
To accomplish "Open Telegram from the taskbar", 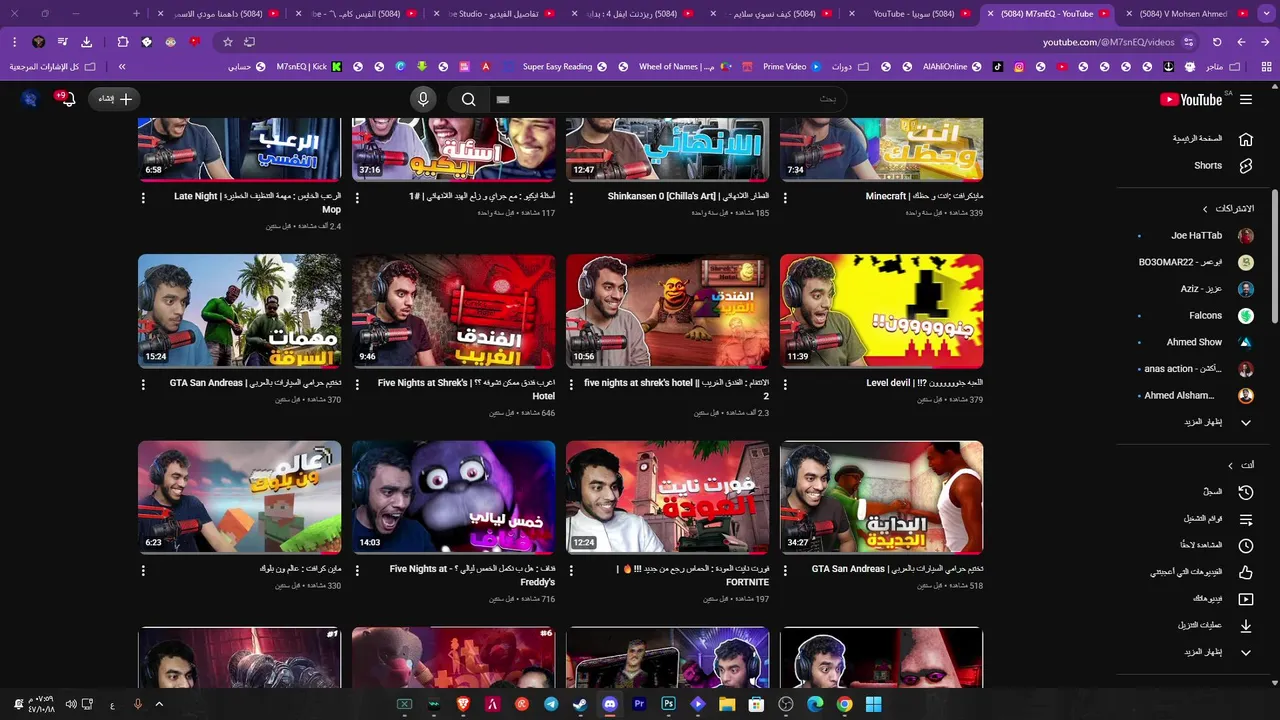I will pos(551,704).
